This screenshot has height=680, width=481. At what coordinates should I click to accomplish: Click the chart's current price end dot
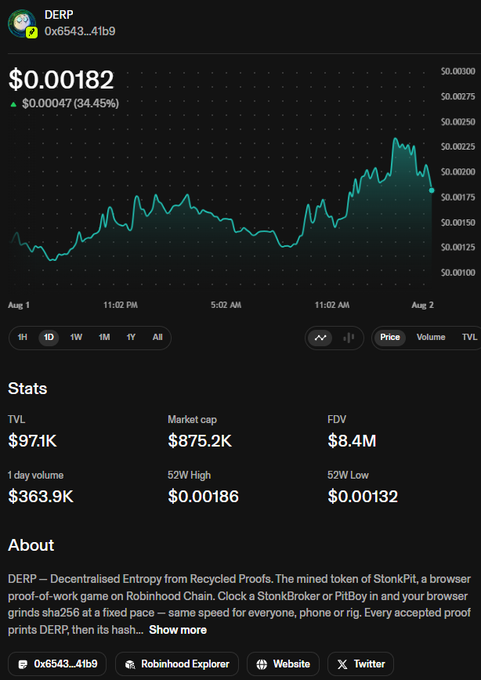coord(432,190)
